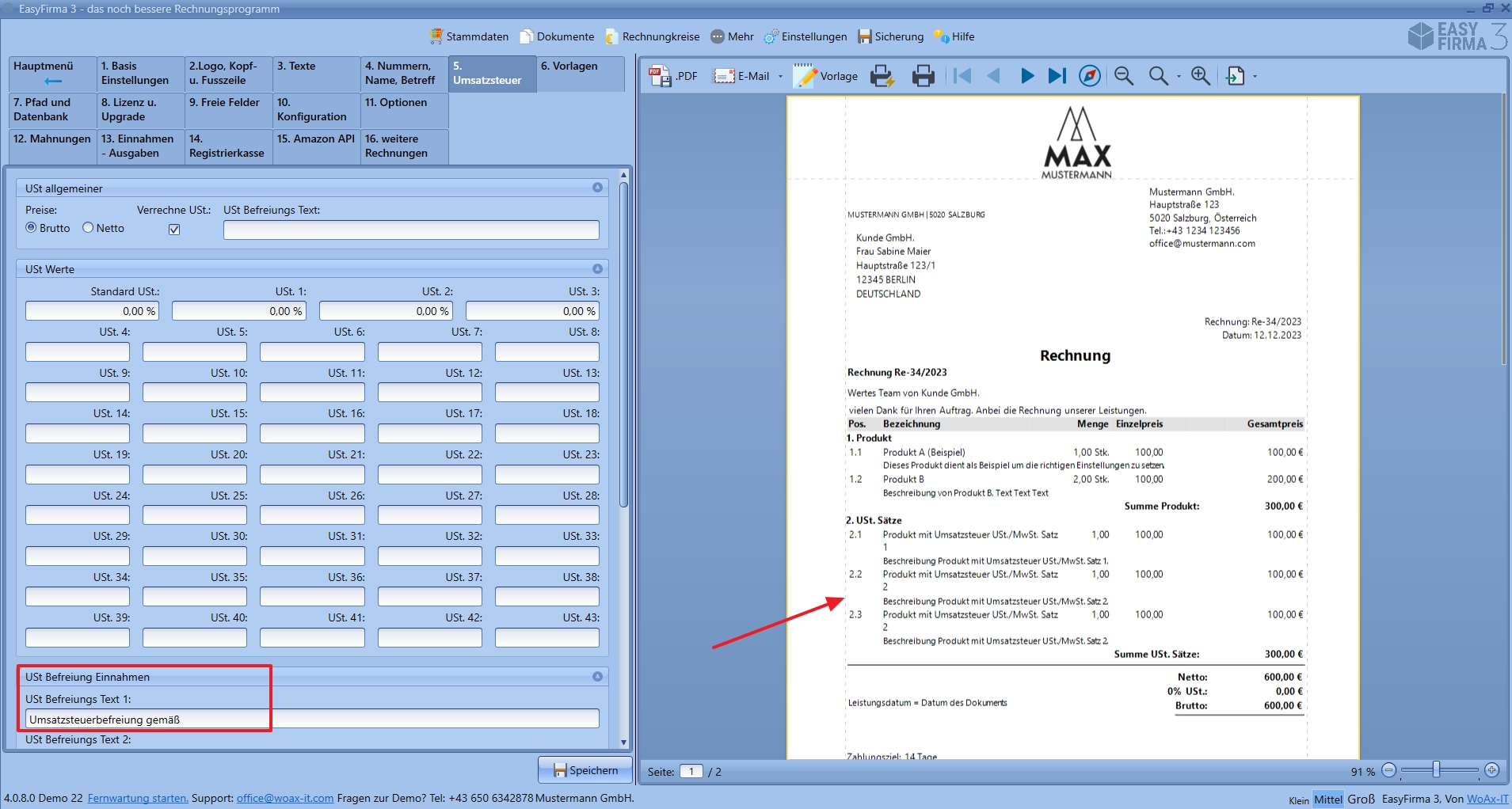Open Stammdaten from top toolbar
Image resolution: width=1512 pixels, height=809 pixels.
[469, 36]
